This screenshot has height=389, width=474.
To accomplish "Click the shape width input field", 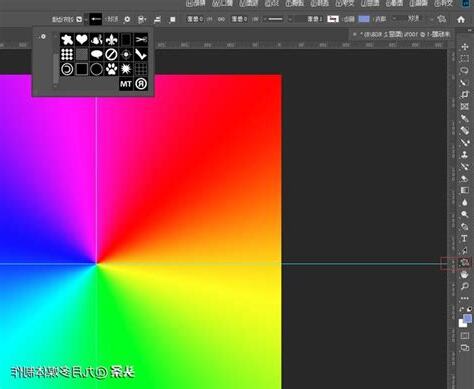I will point(239,19).
